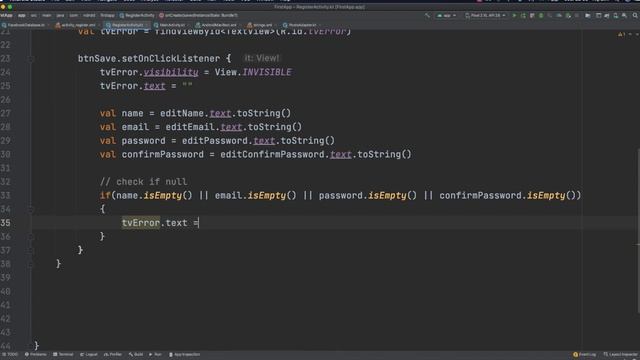
Task: Click 'val name' declaration on line 27
Action: click(x=122, y=113)
